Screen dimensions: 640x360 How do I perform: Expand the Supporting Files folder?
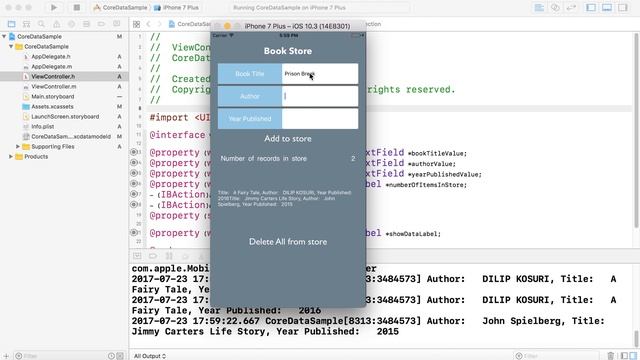click(x=18, y=147)
